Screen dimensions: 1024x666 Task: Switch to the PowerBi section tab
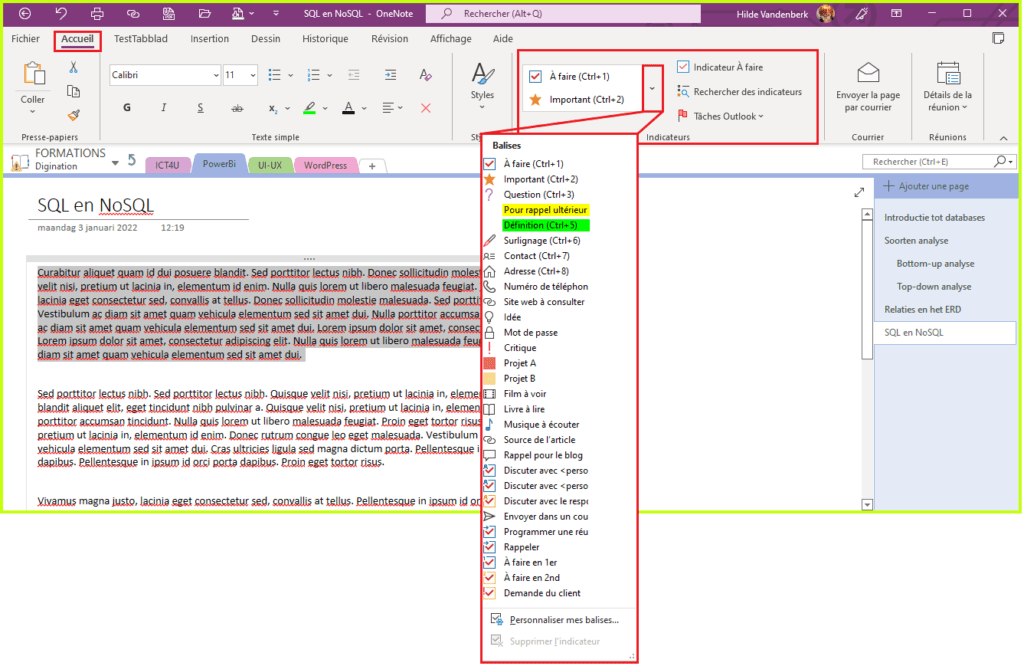[219, 165]
